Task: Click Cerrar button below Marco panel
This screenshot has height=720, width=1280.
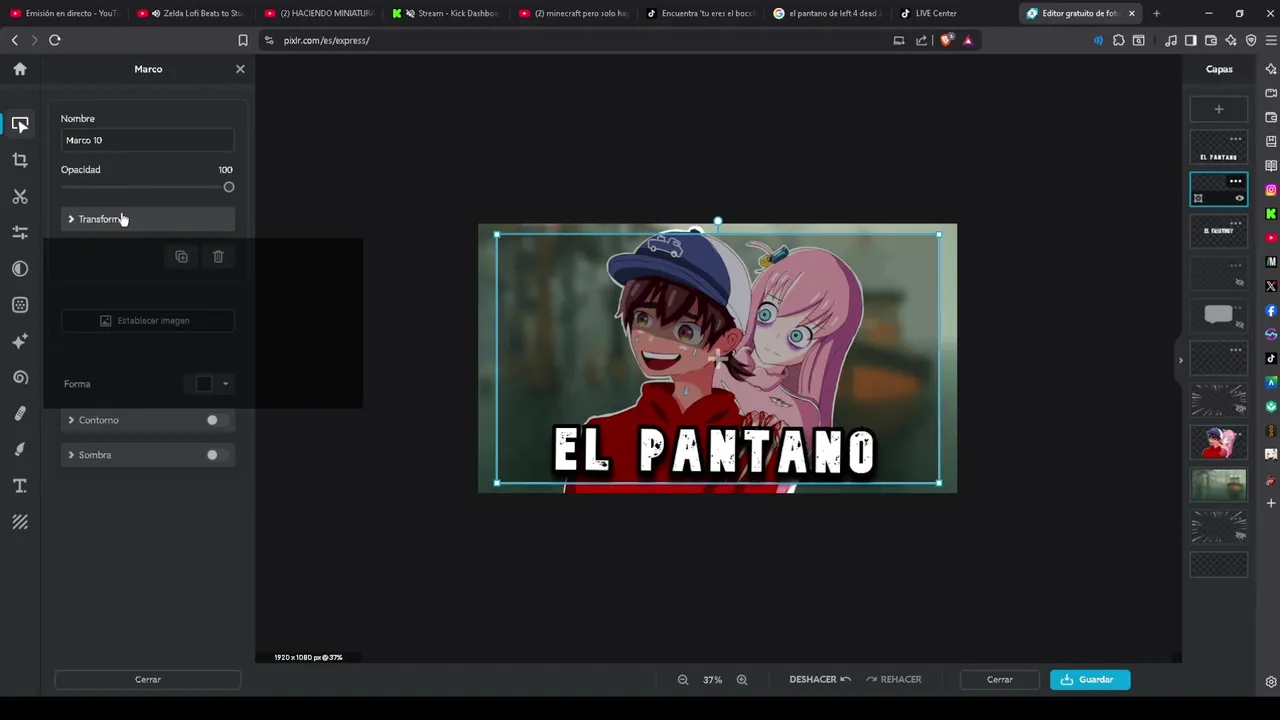Action: (x=148, y=680)
